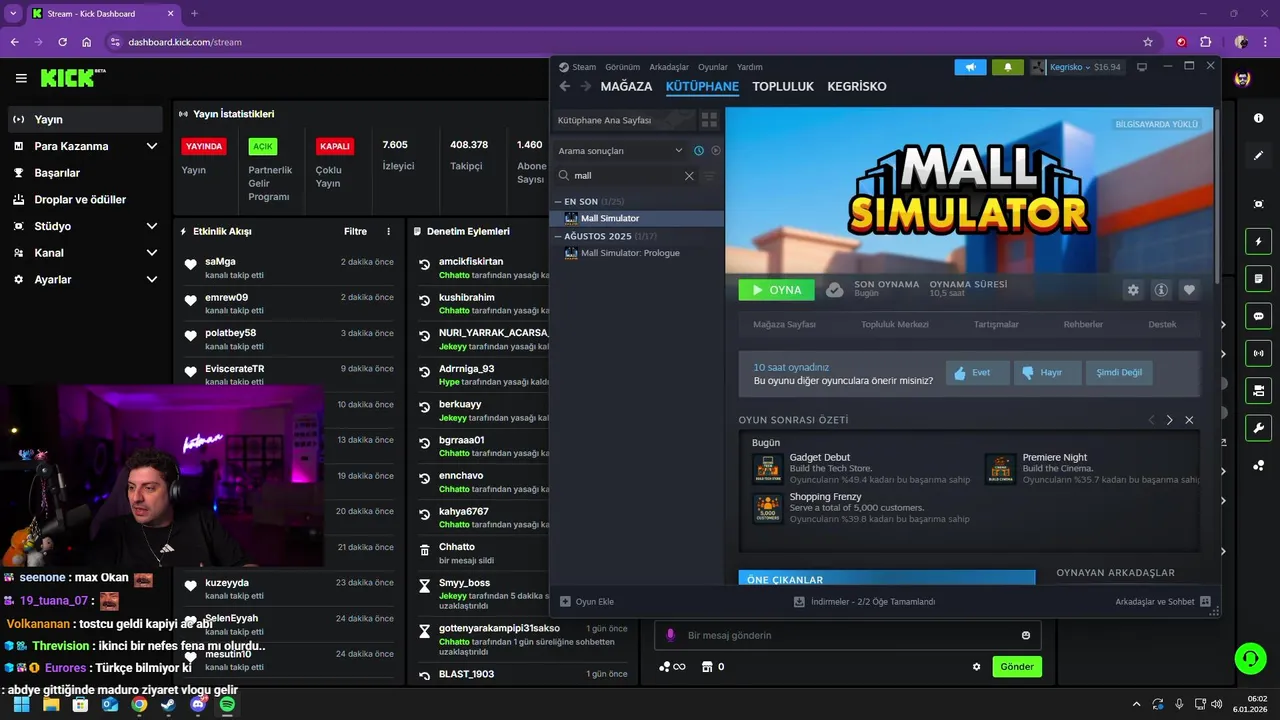Image resolution: width=1280 pixels, height=720 pixels.
Task: Open Mall Simulator game info icon
Action: coord(1161,290)
